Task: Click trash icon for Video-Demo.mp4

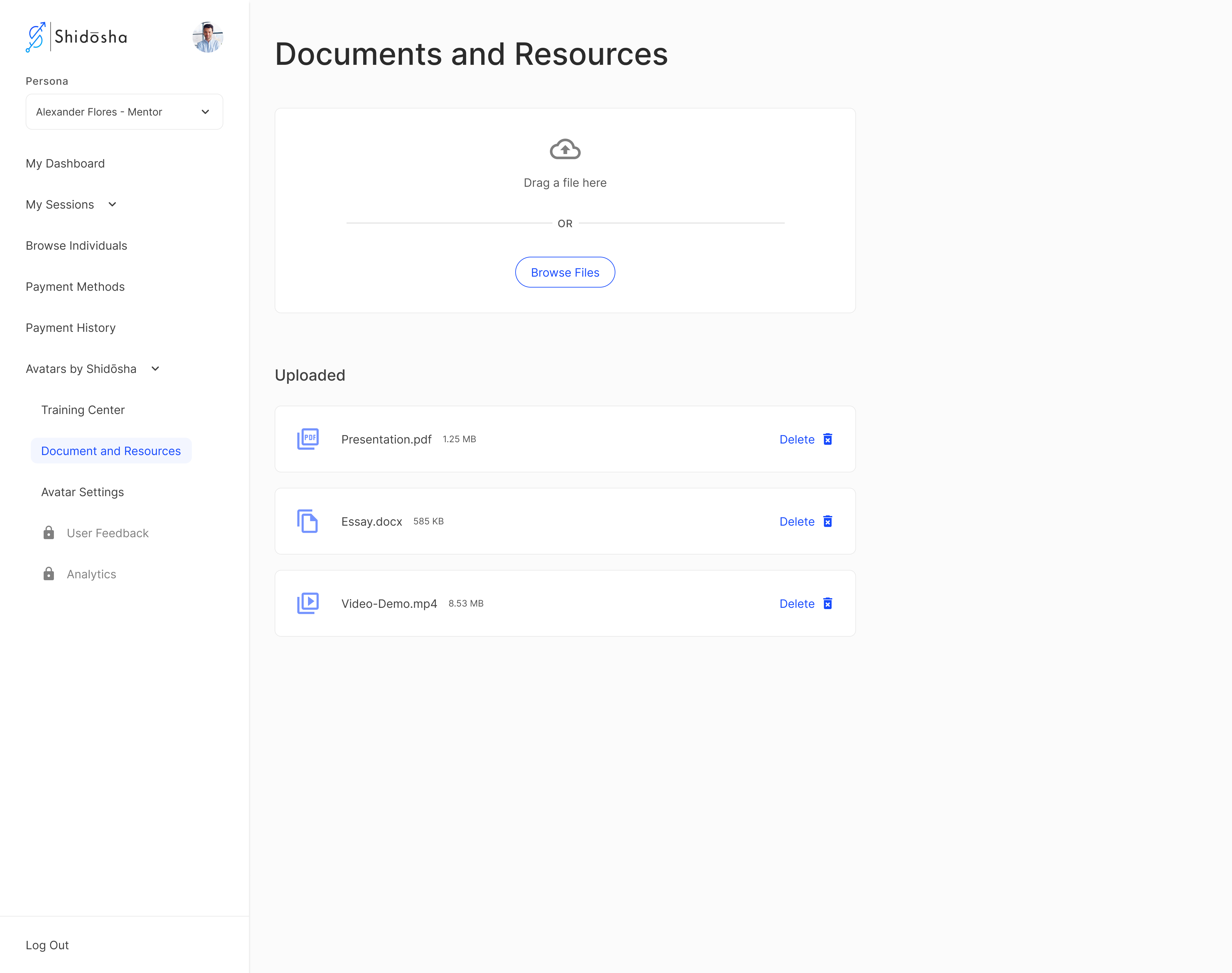Action: (x=828, y=603)
